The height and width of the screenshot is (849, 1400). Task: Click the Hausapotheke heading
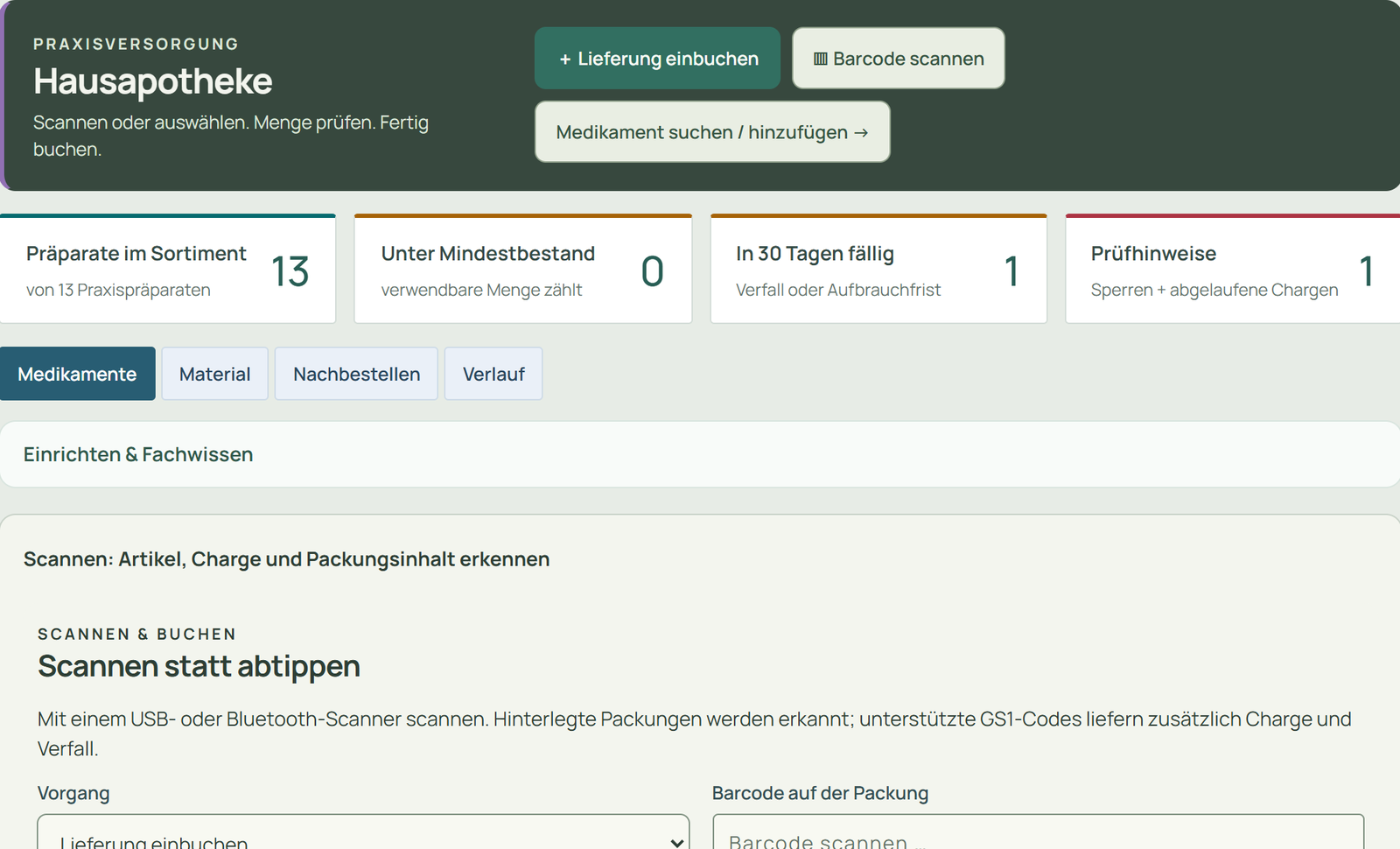tap(153, 81)
